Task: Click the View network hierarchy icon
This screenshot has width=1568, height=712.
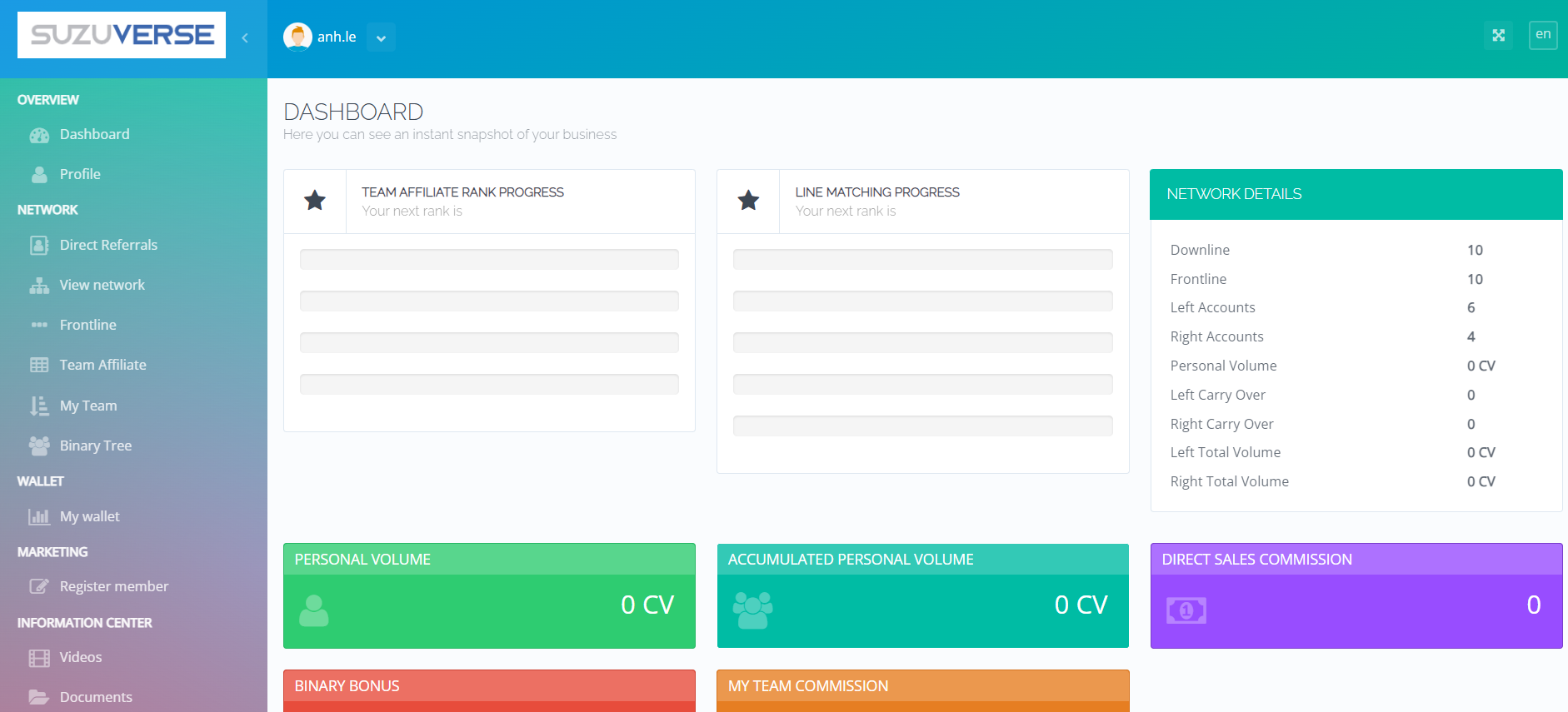Action: tap(39, 286)
